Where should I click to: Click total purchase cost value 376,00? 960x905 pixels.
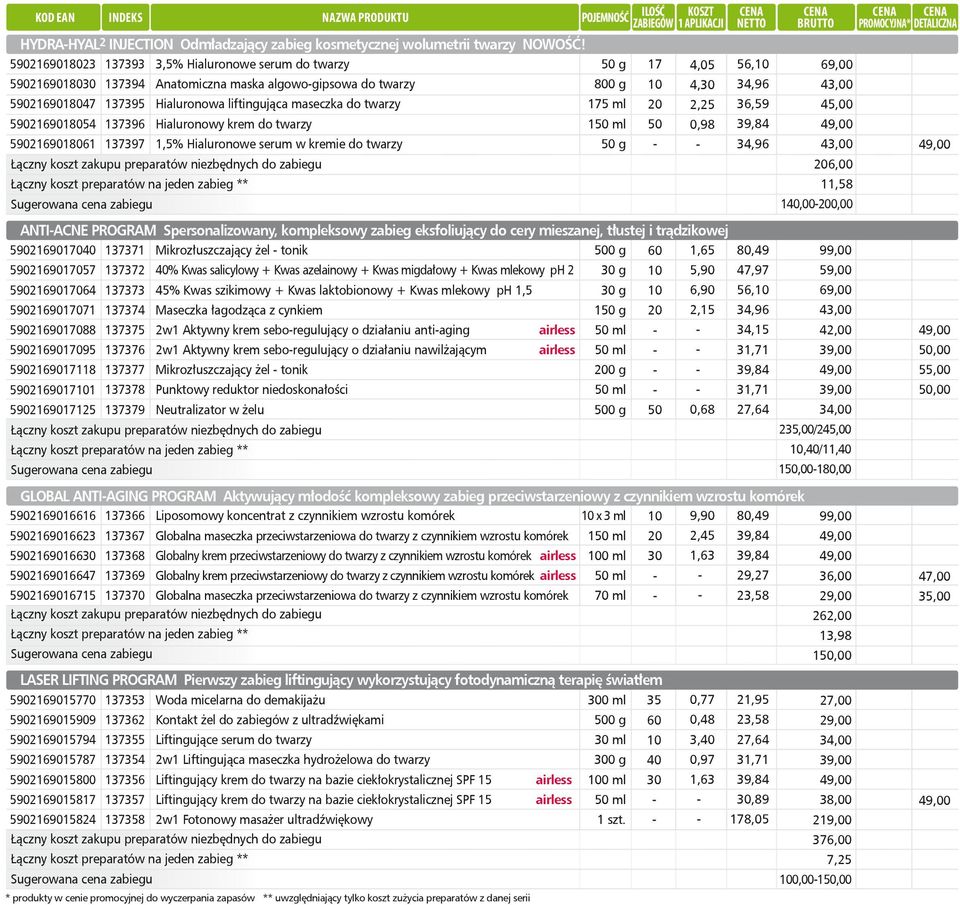[832, 839]
